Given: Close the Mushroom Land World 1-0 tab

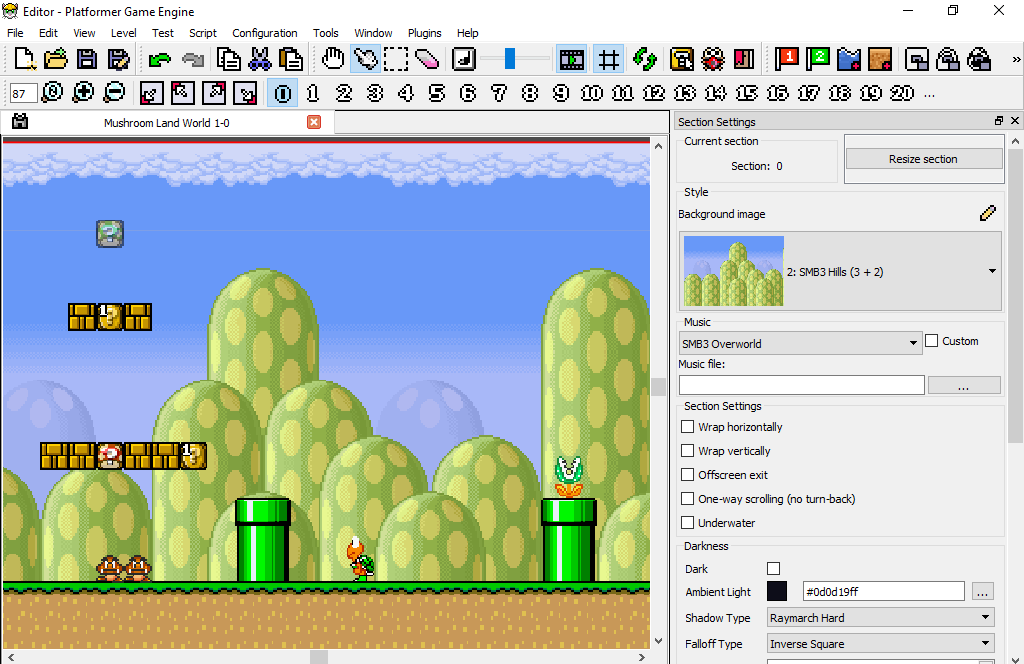Looking at the screenshot, I should click(314, 122).
